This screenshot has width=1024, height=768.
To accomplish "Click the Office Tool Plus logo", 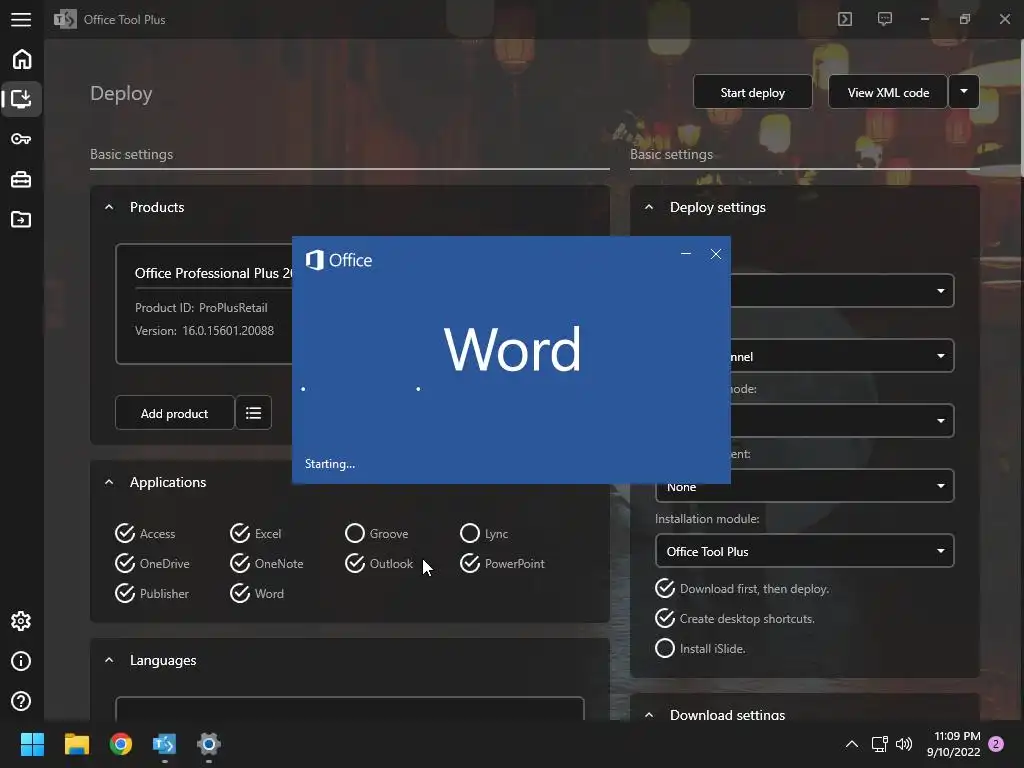I will 65,20.
